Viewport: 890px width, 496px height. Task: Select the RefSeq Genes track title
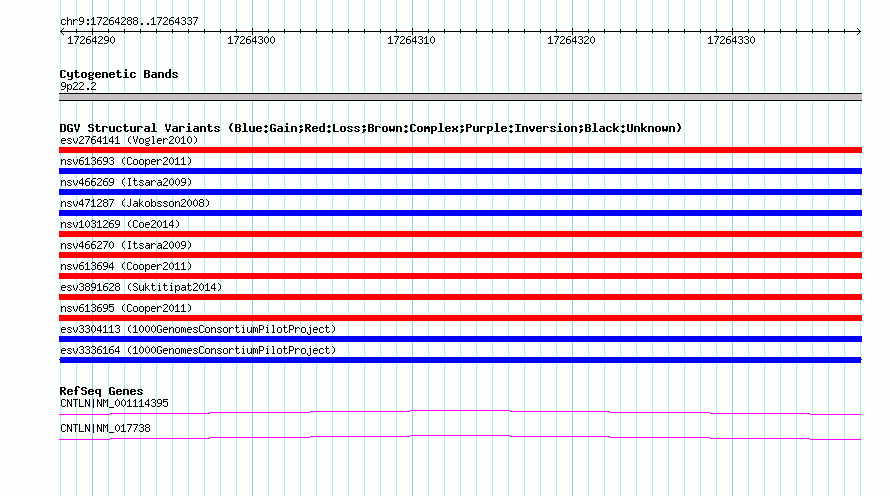coord(101,391)
